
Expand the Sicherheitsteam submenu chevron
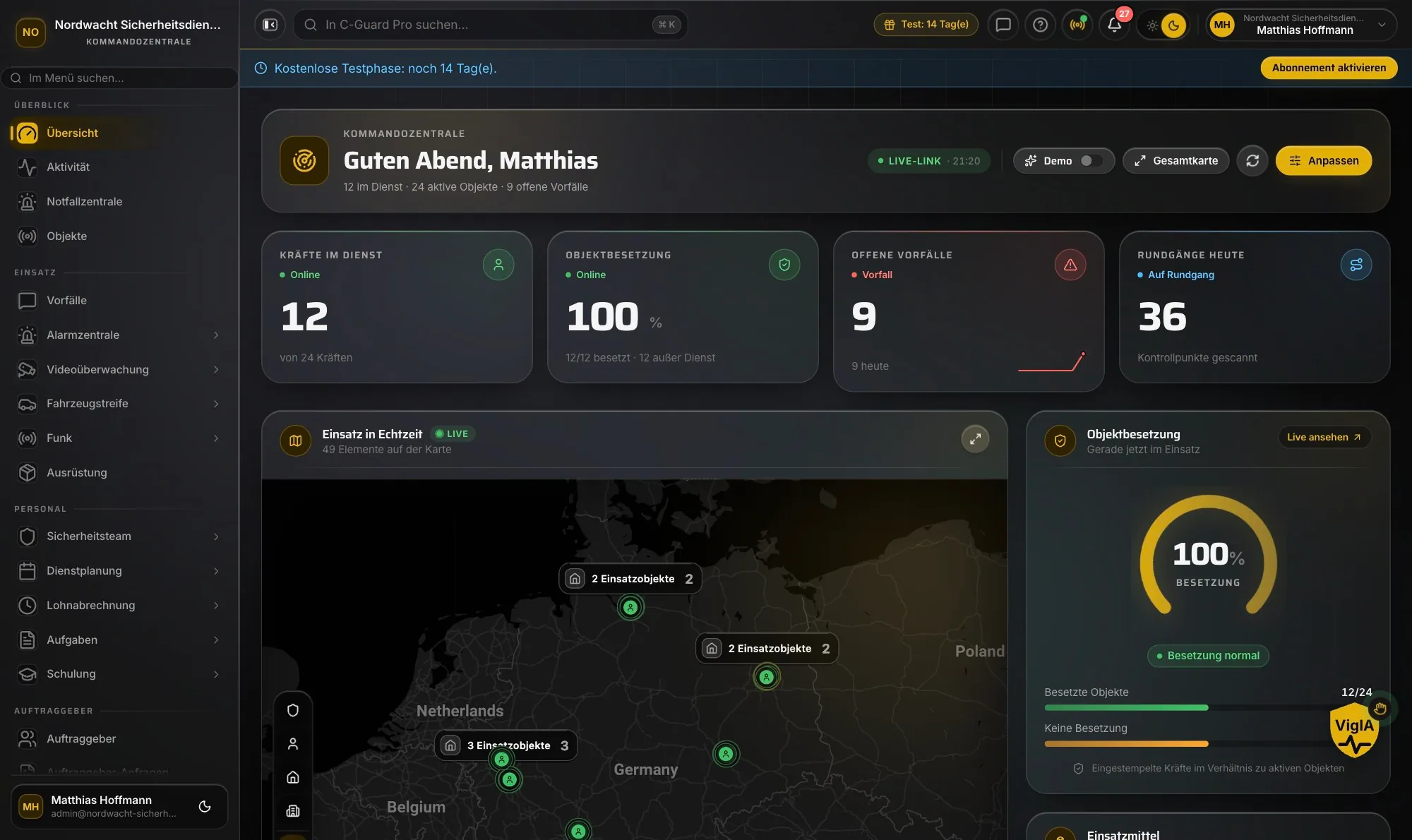(216, 536)
